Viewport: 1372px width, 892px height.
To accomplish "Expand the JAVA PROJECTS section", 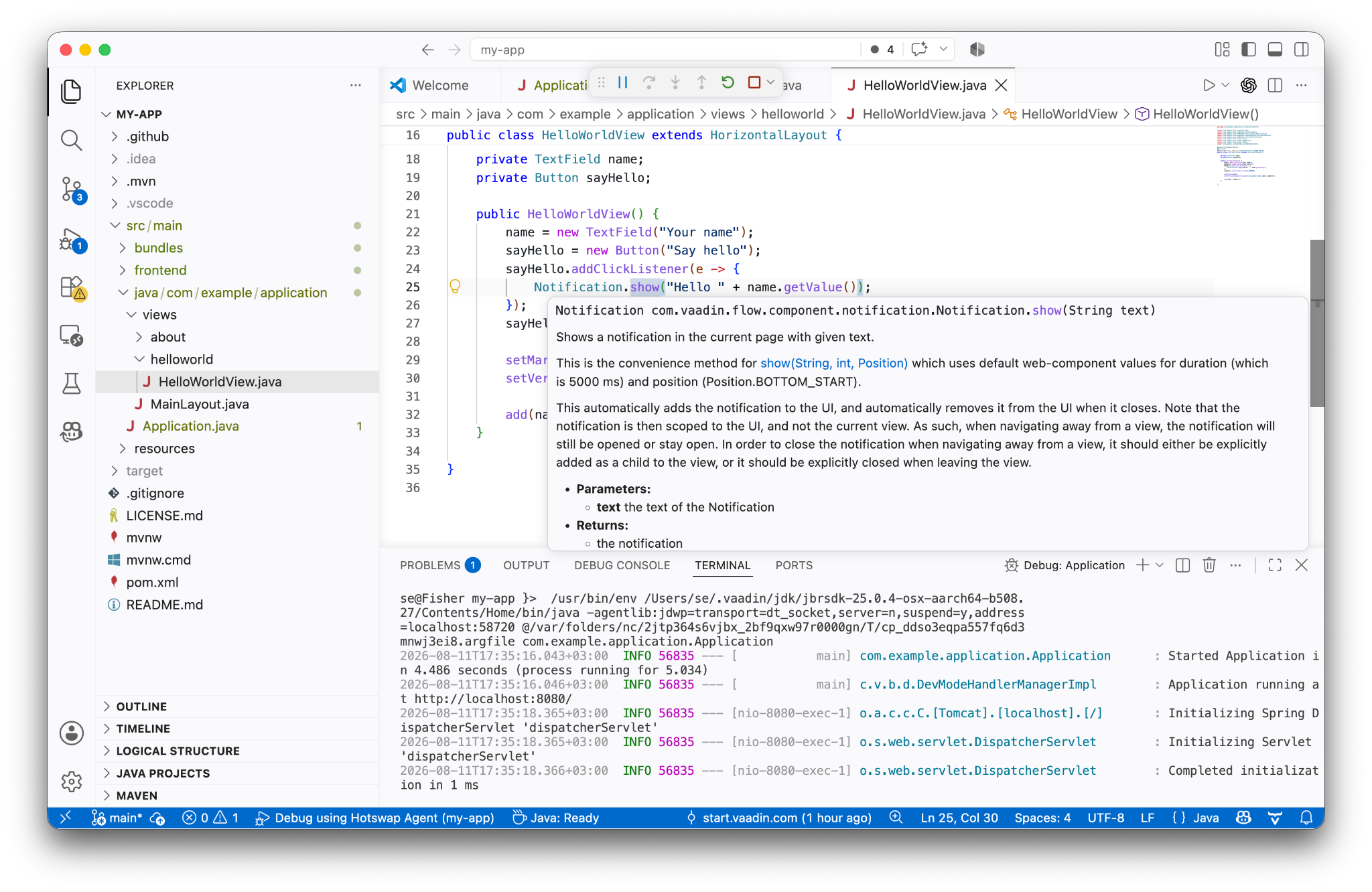I will tap(163, 773).
